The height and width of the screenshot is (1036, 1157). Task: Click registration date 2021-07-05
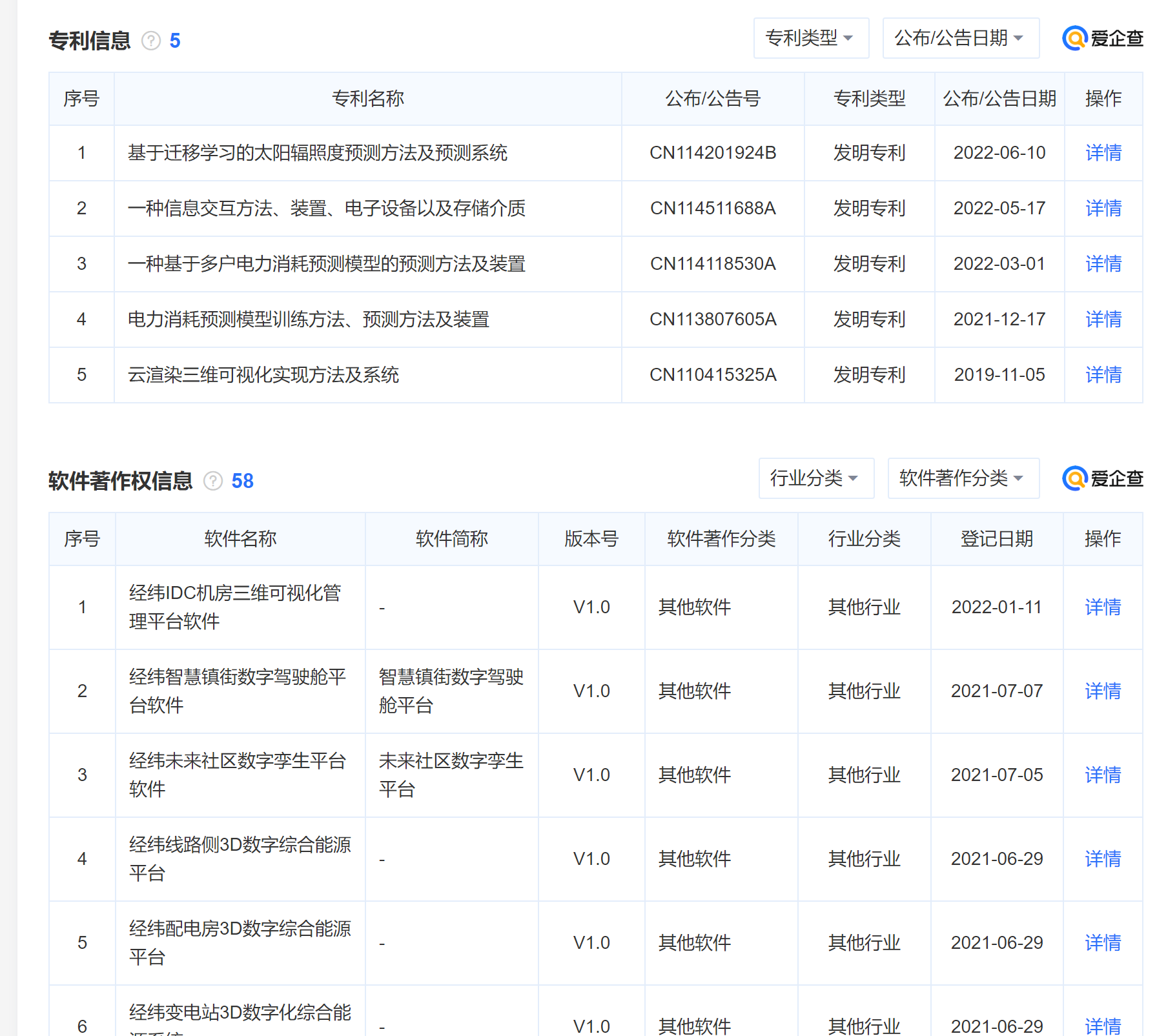point(997,775)
